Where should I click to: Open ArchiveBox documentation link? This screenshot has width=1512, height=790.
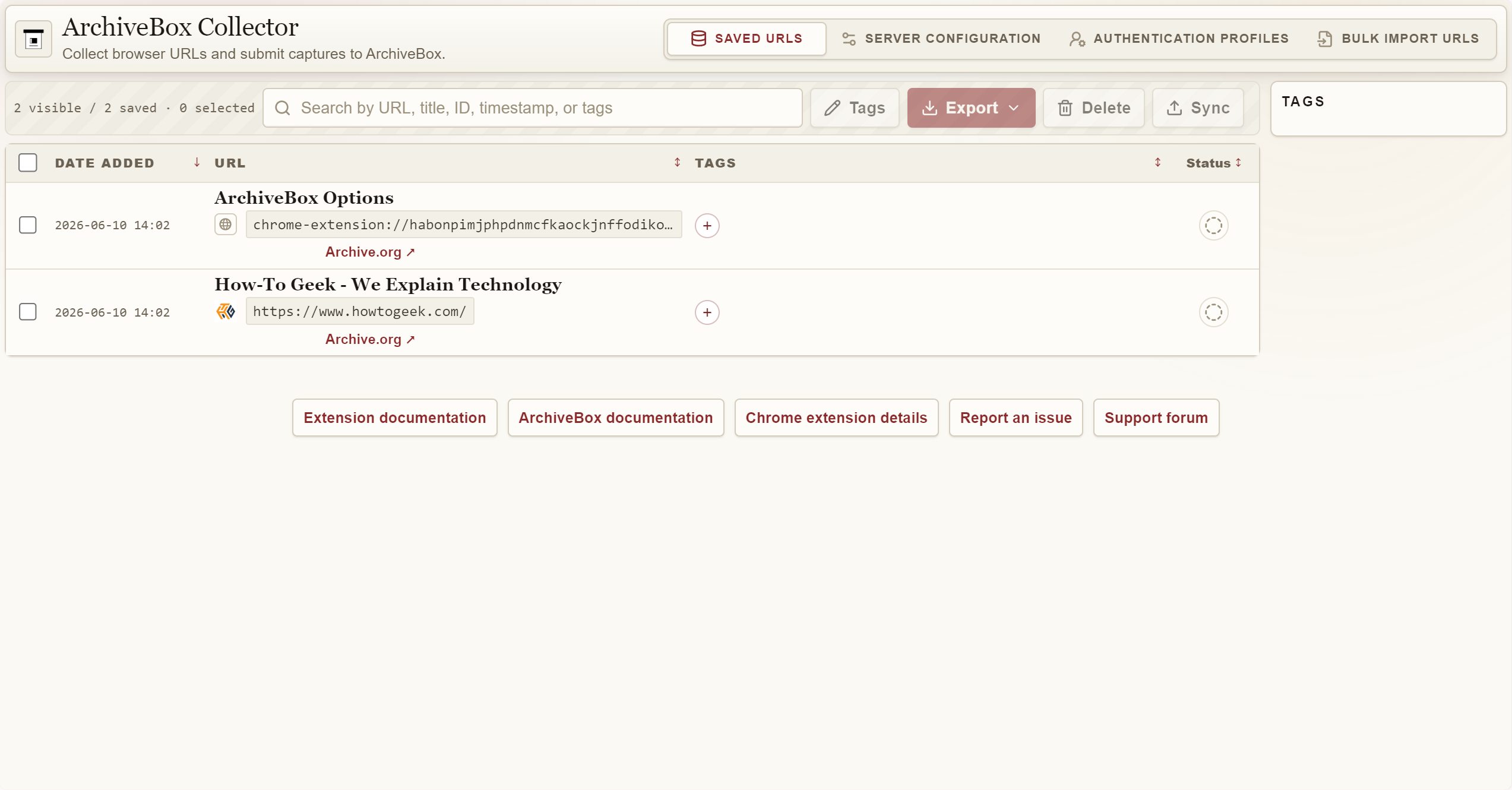[x=616, y=418]
